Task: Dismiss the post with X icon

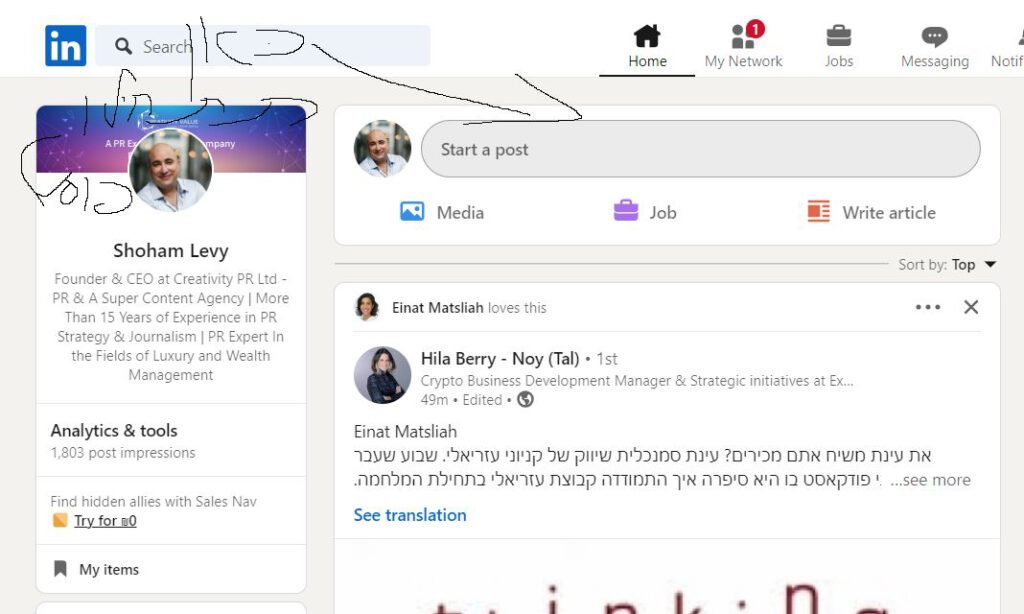Action: point(971,307)
